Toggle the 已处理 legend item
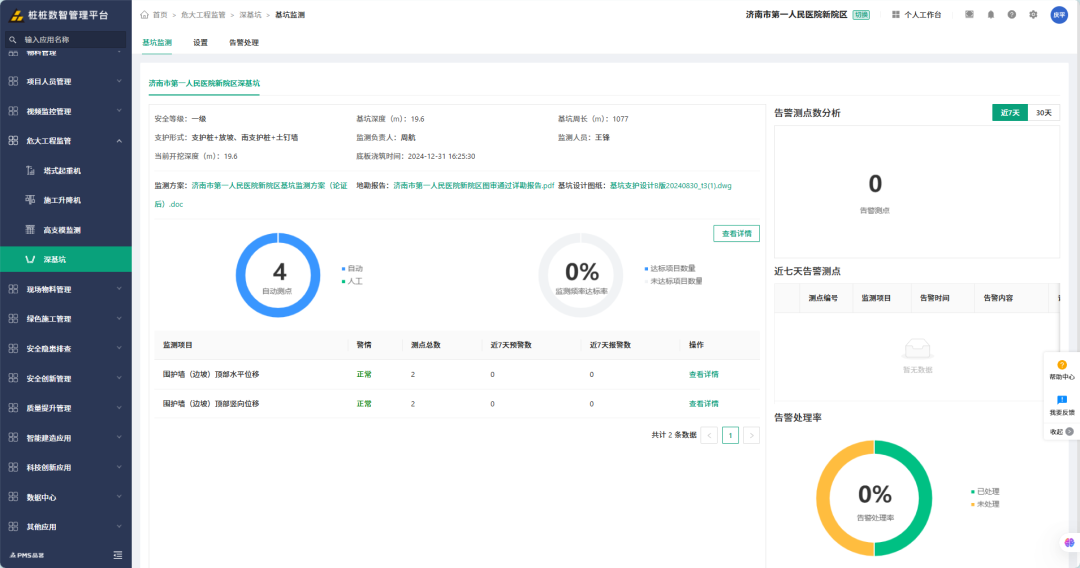The image size is (1080, 568). 985,492
